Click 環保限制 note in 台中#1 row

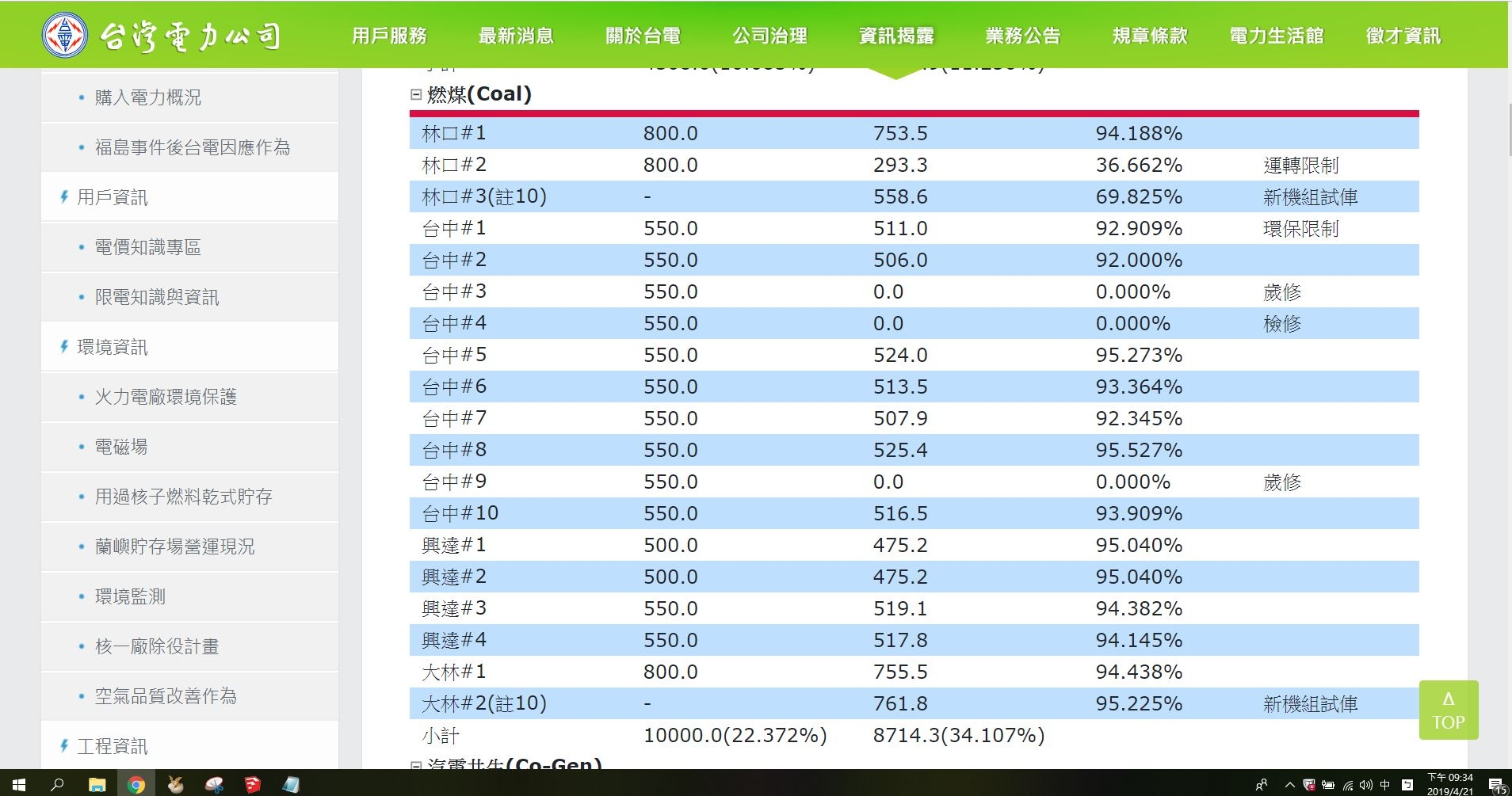click(x=1300, y=229)
